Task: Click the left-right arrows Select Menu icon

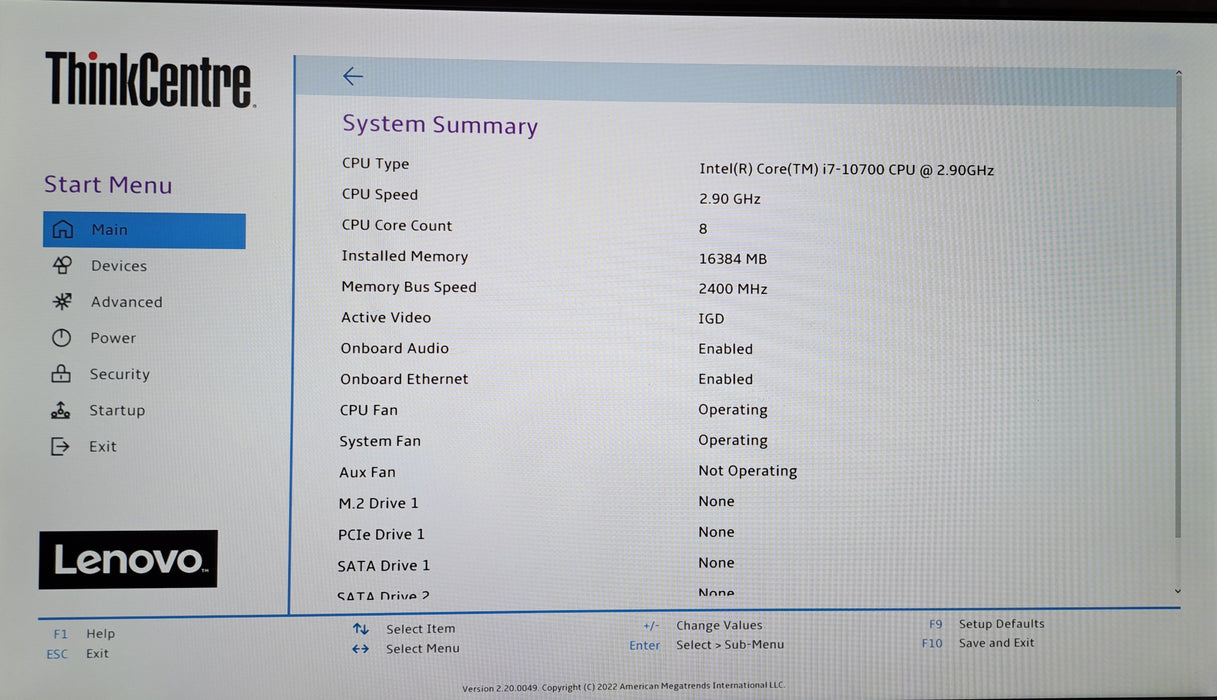Action: pos(361,649)
